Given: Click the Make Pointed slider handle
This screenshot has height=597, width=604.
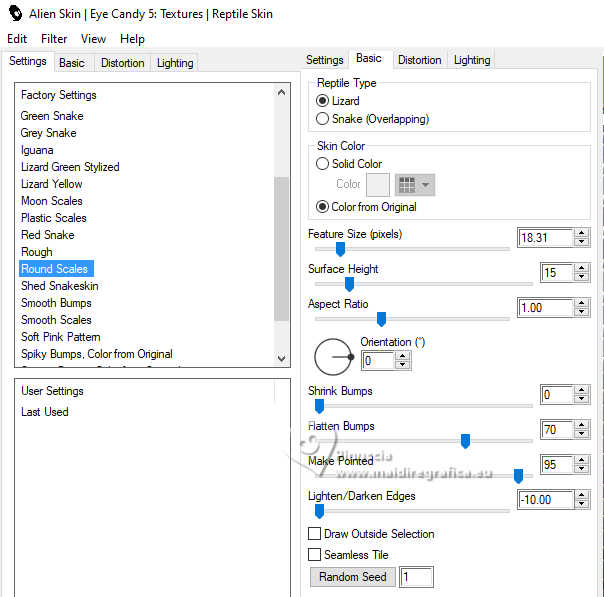Looking at the screenshot, I should click(518, 476).
